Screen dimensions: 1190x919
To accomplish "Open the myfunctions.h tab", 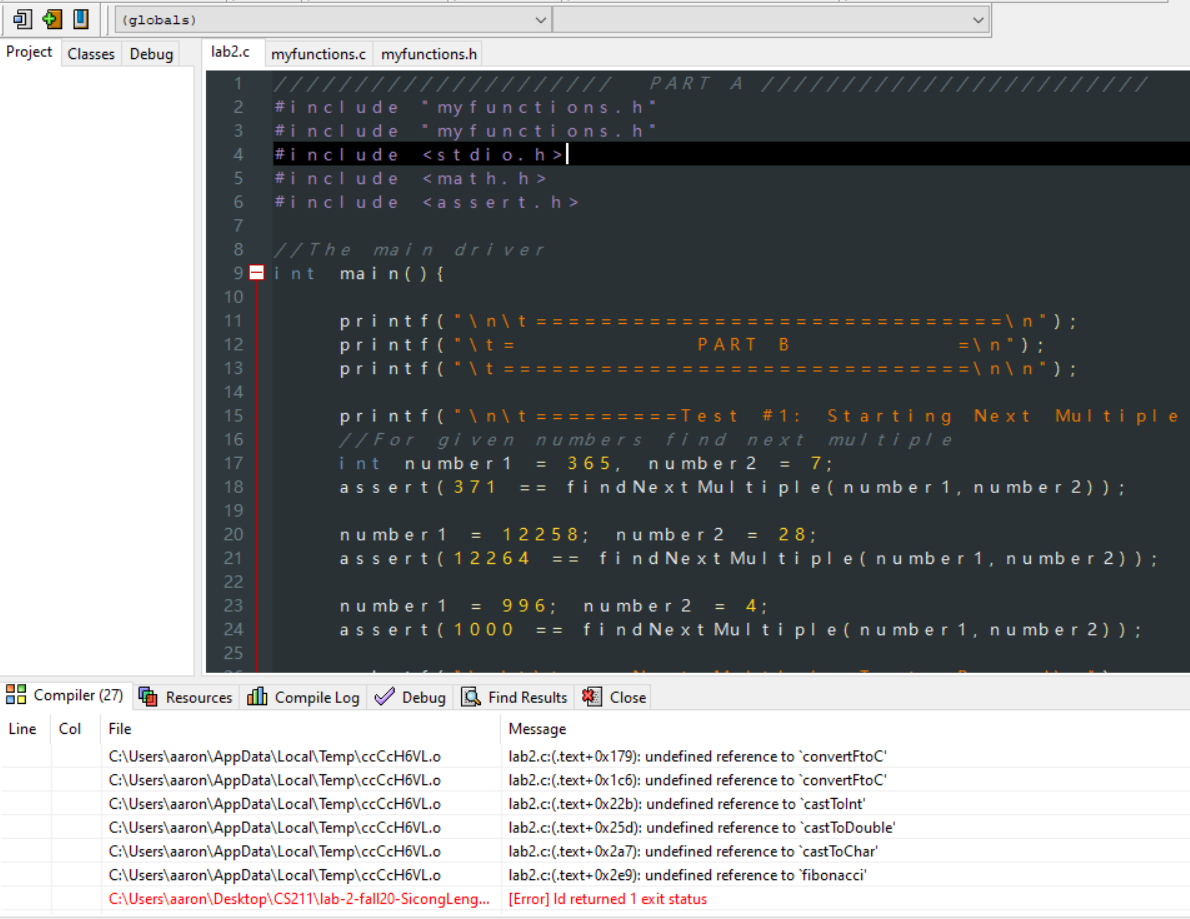I will [x=428, y=53].
